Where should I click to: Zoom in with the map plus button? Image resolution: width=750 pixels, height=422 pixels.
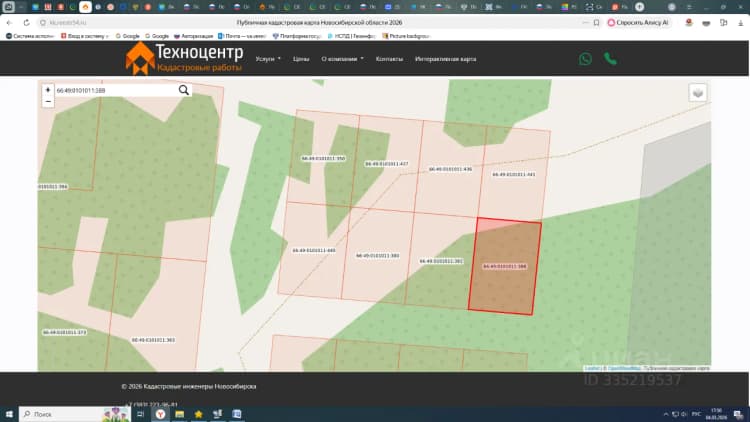click(48, 90)
